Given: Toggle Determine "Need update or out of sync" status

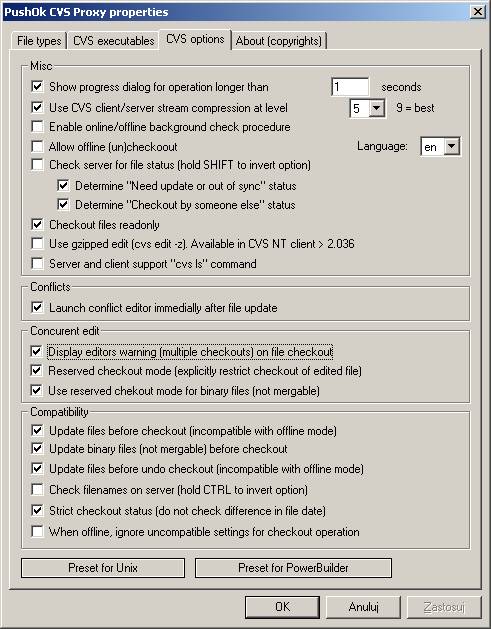Looking at the screenshot, I should point(63,186).
